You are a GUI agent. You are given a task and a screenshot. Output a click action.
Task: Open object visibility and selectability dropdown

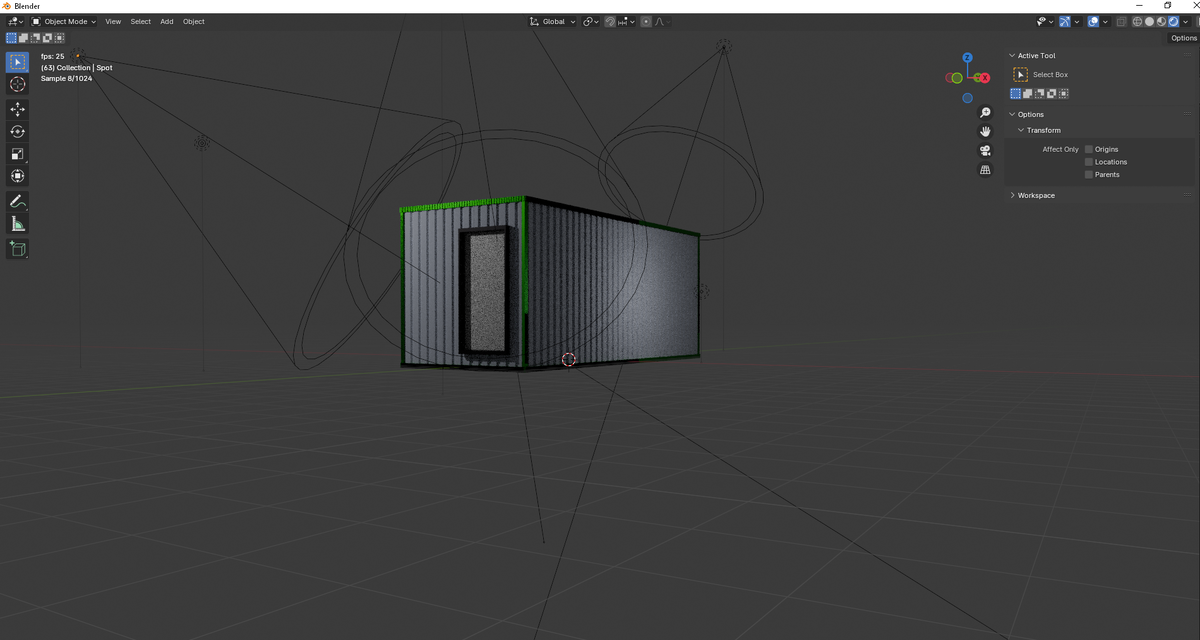(1045, 21)
